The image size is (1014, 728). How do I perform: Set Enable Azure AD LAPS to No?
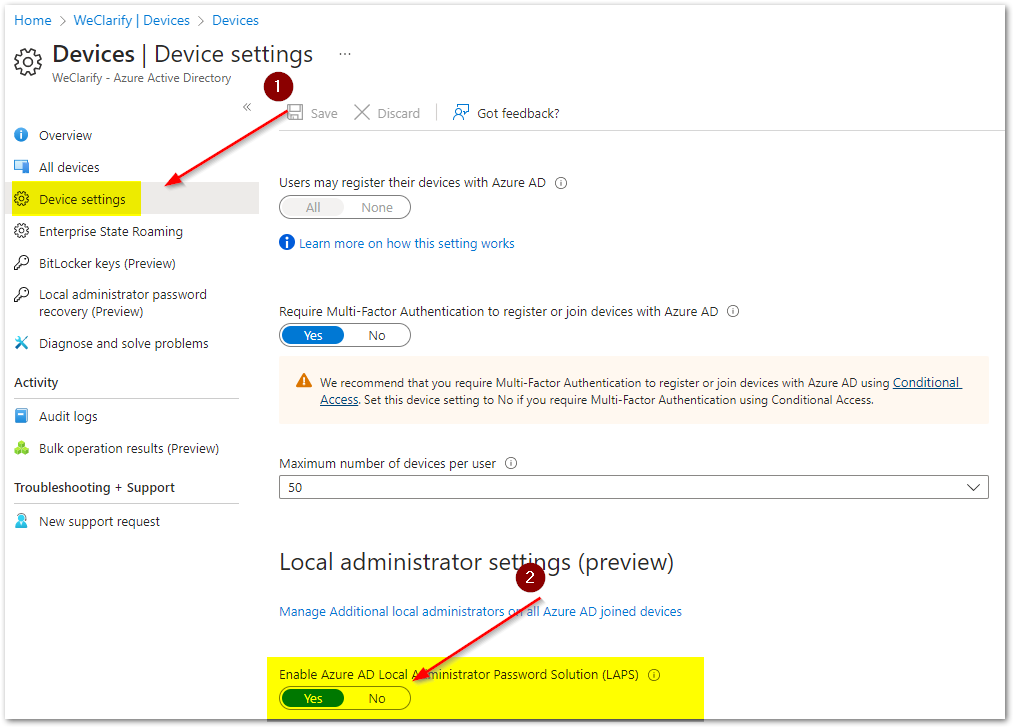tap(377, 698)
